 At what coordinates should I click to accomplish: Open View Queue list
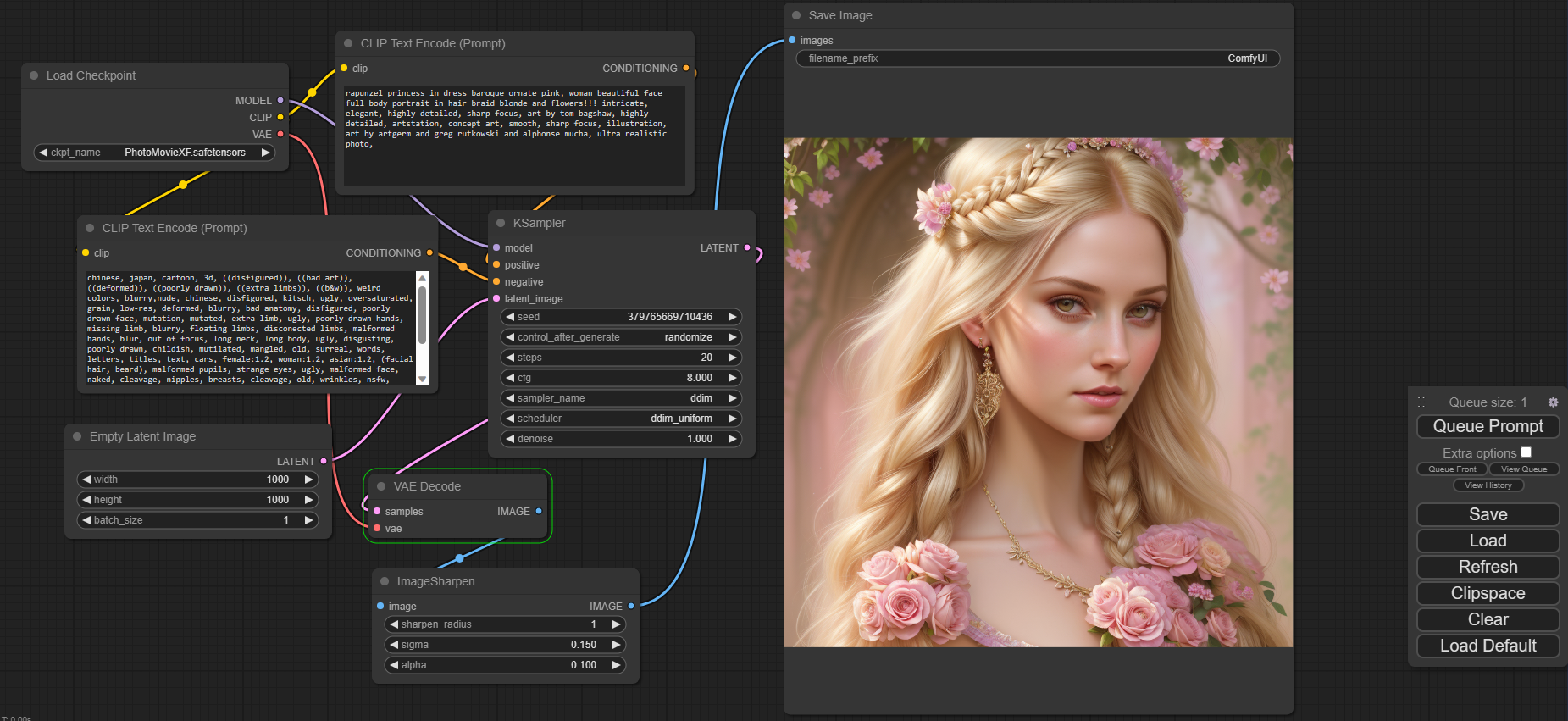coord(1523,469)
